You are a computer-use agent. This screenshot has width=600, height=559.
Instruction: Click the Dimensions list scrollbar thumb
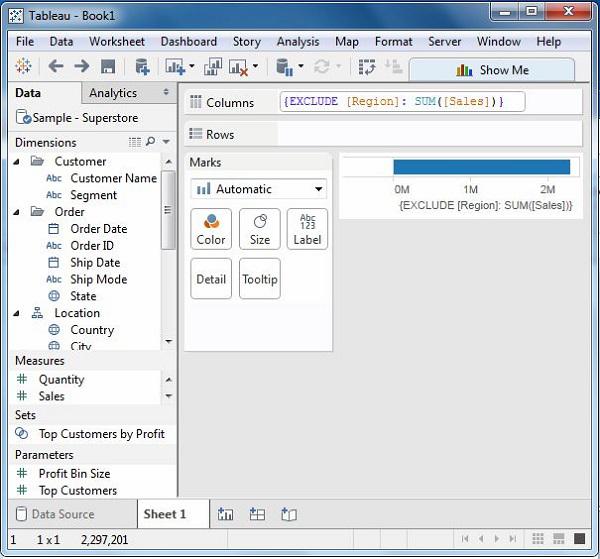coord(168,210)
